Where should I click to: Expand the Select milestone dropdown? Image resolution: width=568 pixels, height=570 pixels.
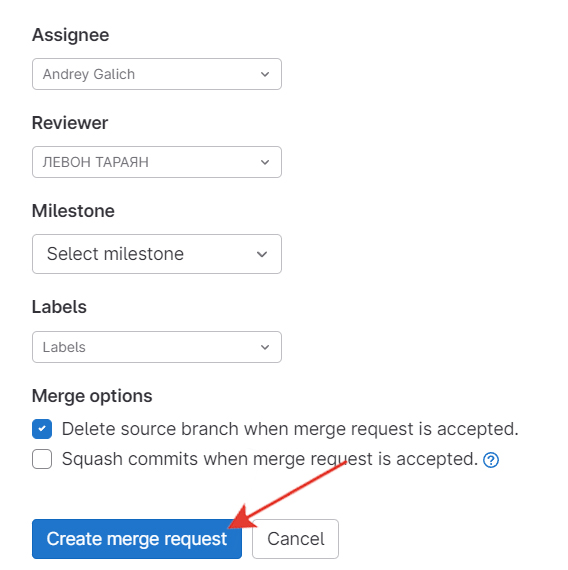(x=157, y=254)
